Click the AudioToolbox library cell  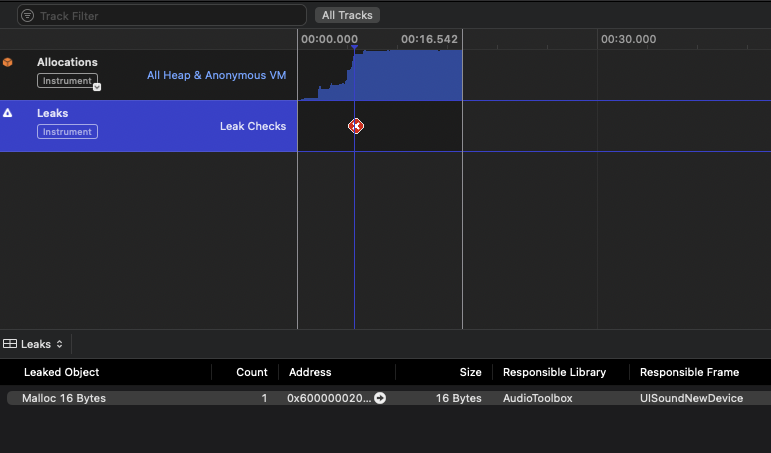tap(537, 398)
